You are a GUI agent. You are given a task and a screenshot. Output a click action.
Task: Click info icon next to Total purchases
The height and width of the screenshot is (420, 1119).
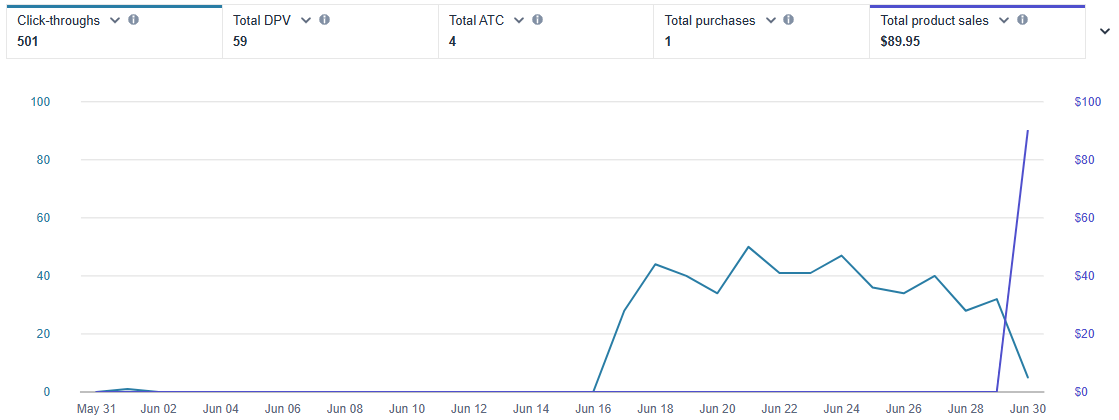pos(789,20)
